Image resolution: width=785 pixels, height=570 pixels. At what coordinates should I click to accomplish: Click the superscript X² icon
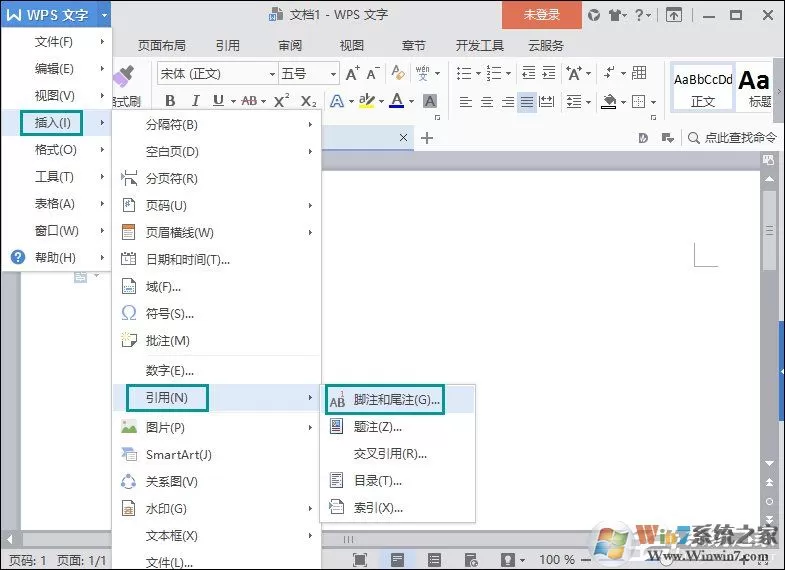tap(281, 101)
